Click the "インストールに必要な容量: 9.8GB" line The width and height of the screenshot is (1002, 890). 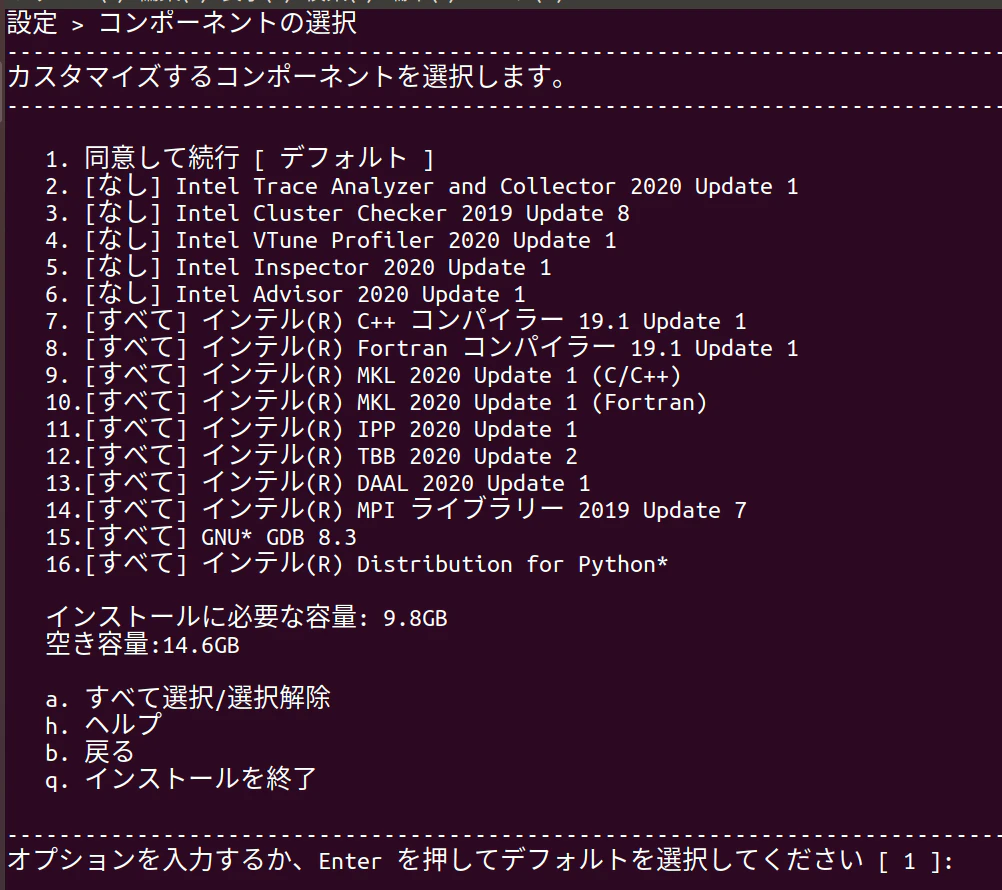pos(247,618)
